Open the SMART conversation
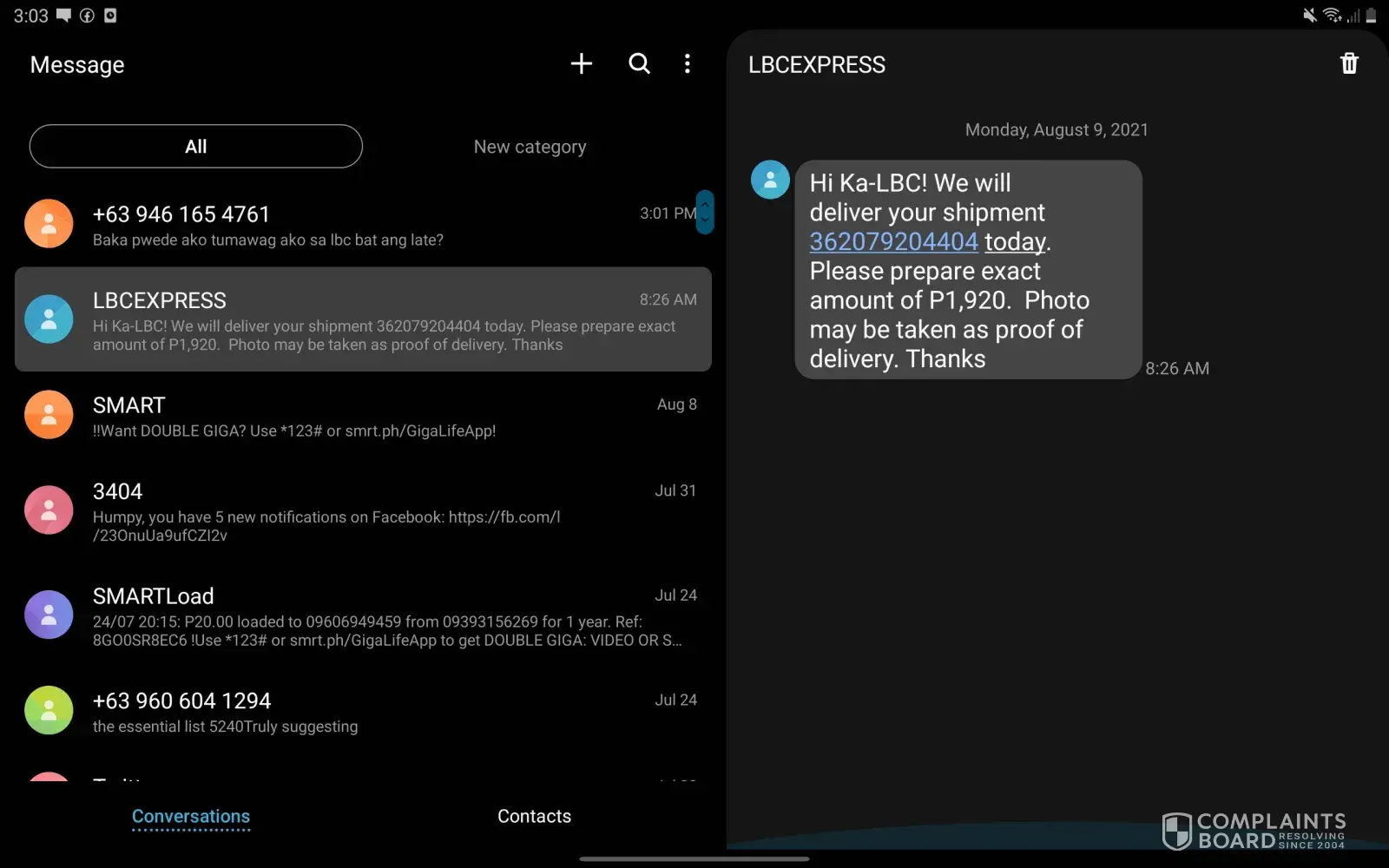The height and width of the screenshot is (868, 1389). [363, 415]
